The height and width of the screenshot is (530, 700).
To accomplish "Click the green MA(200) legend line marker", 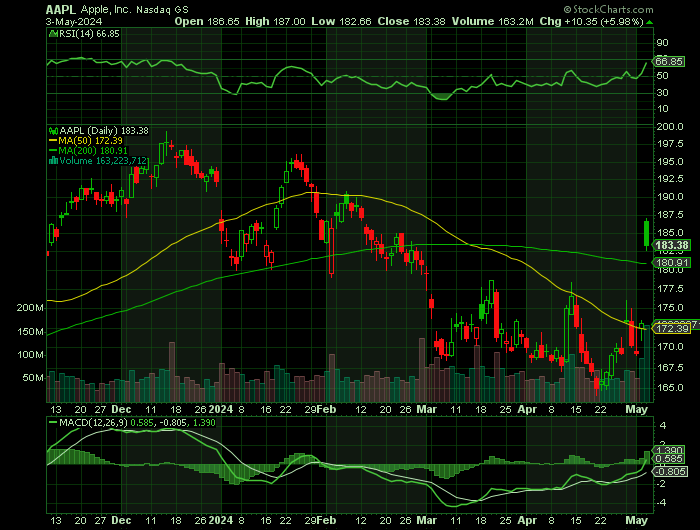I will click(53, 151).
